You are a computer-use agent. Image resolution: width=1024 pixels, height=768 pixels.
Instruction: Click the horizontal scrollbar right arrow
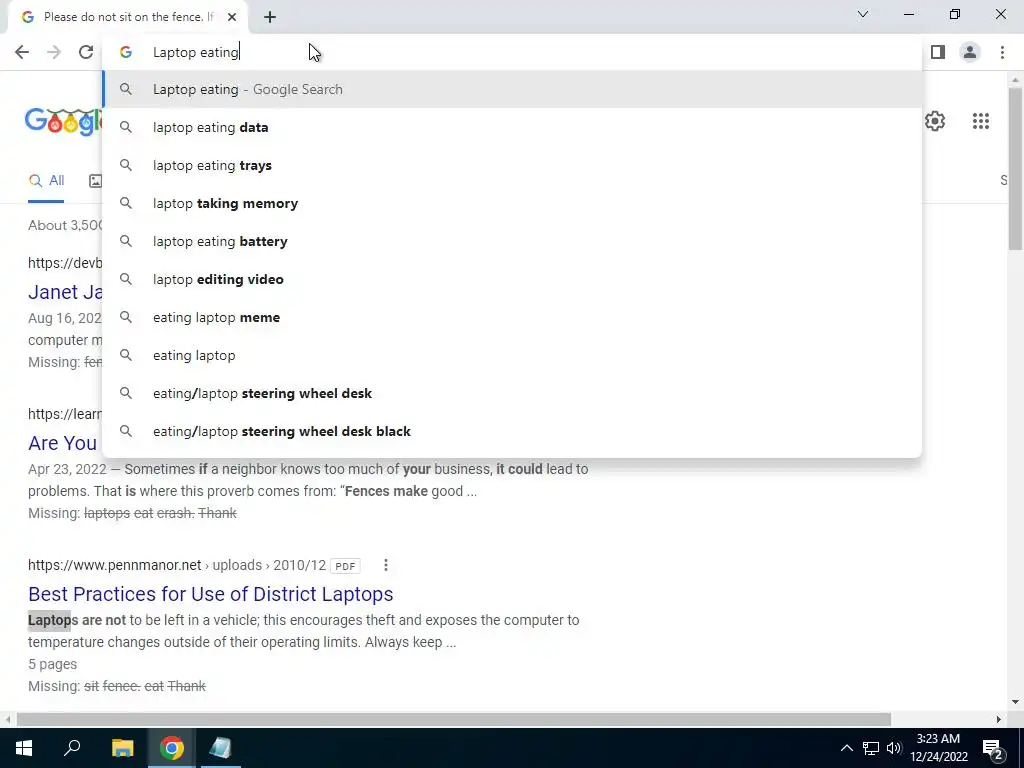999,719
